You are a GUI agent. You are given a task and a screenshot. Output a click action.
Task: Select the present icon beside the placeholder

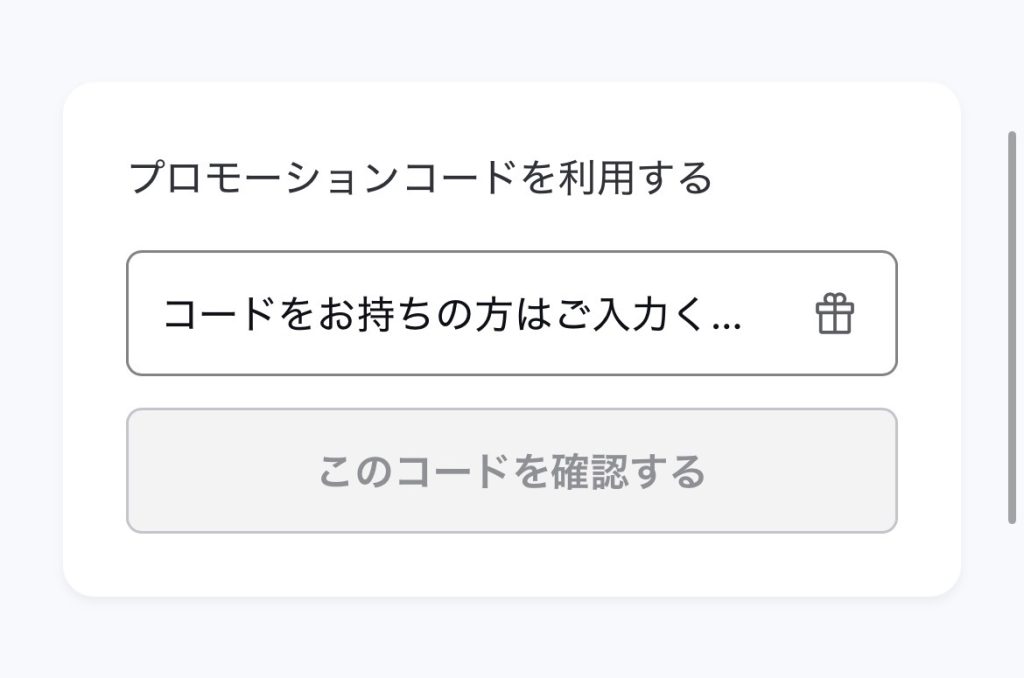(x=834, y=314)
